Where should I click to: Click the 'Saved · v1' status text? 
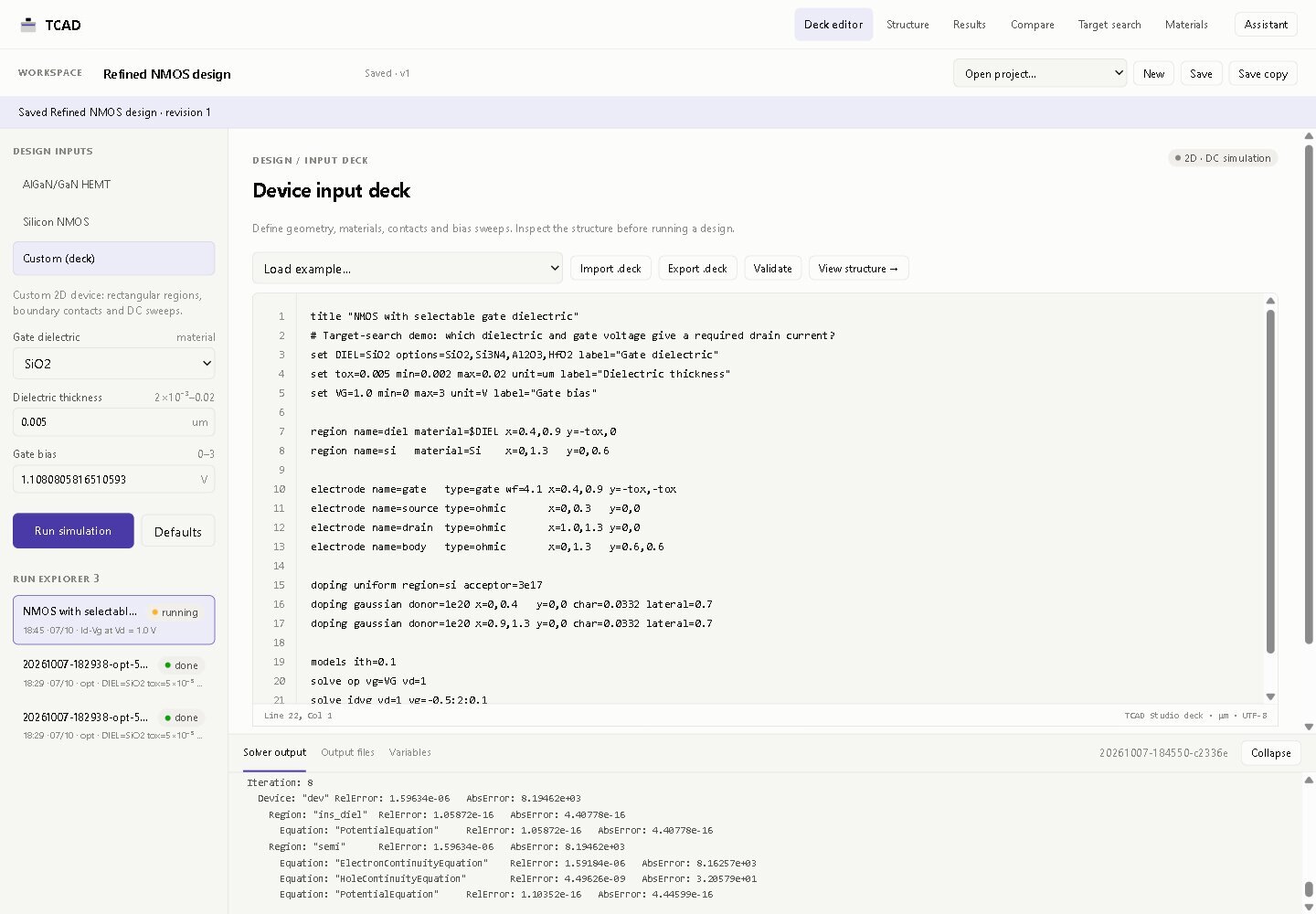387,73
